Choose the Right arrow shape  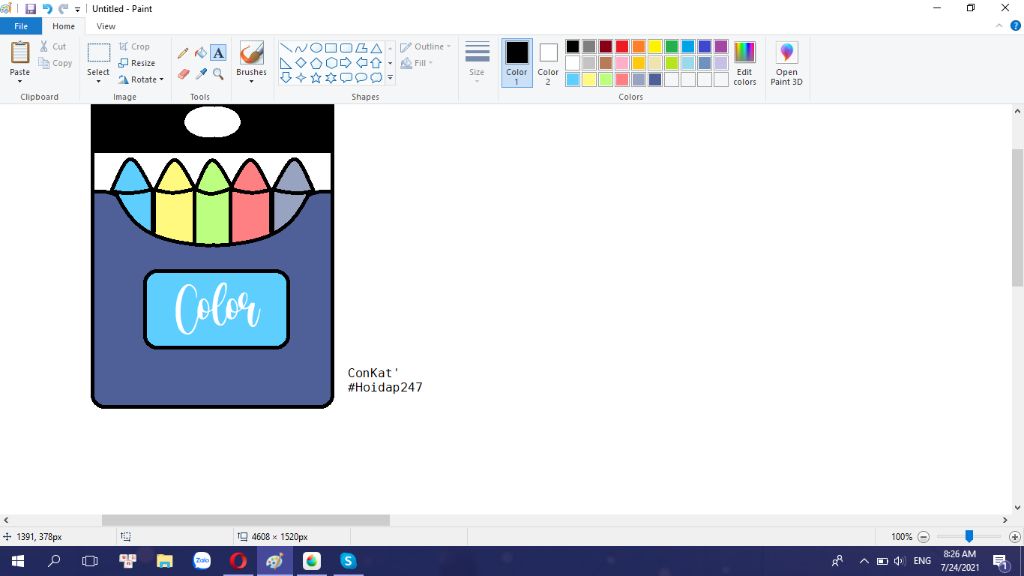pyautogui.click(x=346, y=63)
